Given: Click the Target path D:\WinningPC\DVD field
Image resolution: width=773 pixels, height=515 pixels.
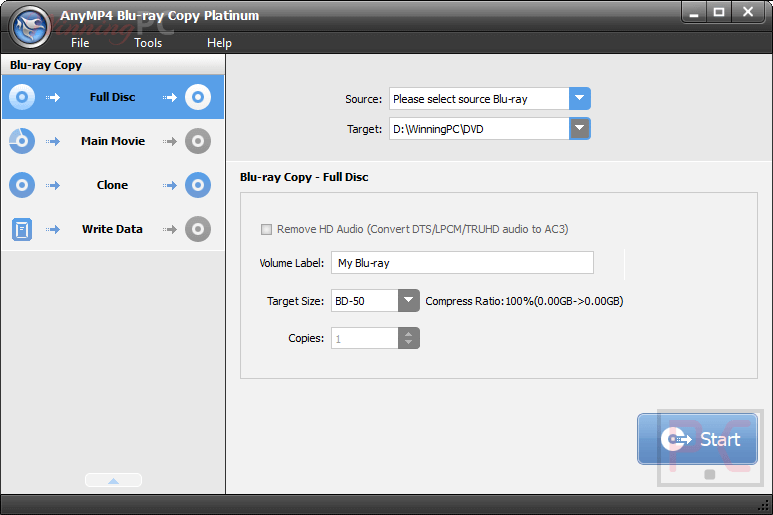Looking at the screenshot, I should coord(479,129).
